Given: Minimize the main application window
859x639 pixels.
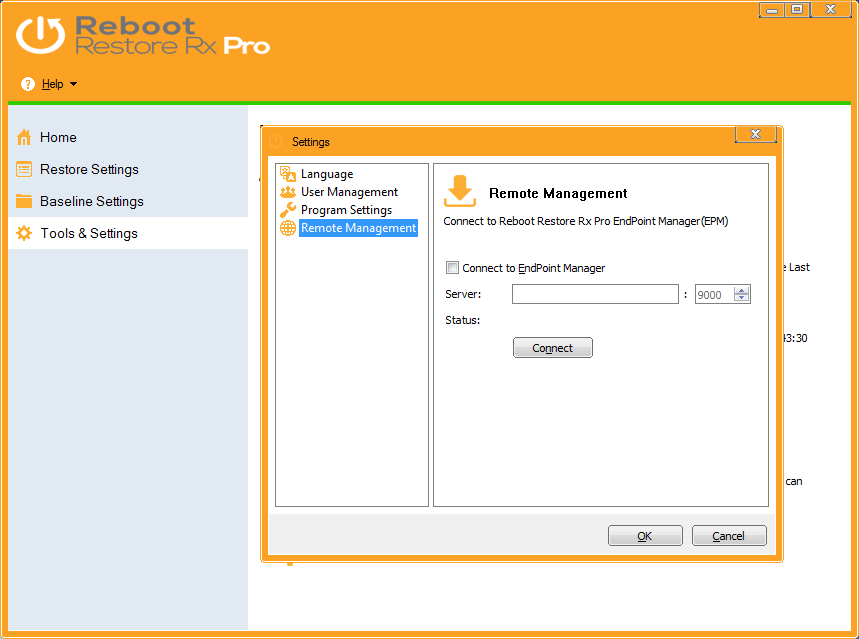Looking at the screenshot, I should click(x=771, y=10).
